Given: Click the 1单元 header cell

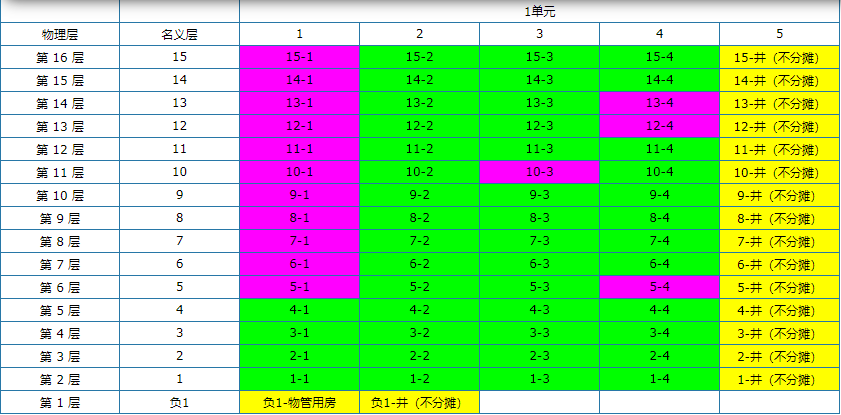Looking at the screenshot, I should point(539,11).
